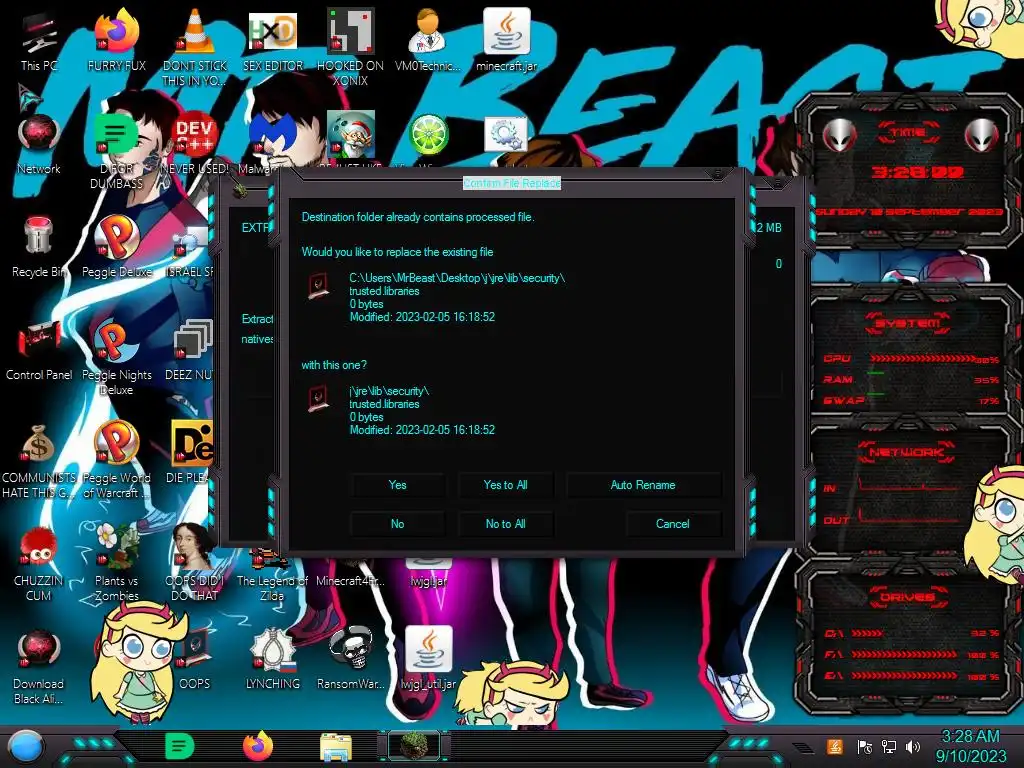Click the 'Confirm File Replace' dialog title
This screenshot has height=768, width=1024.
[512, 184]
